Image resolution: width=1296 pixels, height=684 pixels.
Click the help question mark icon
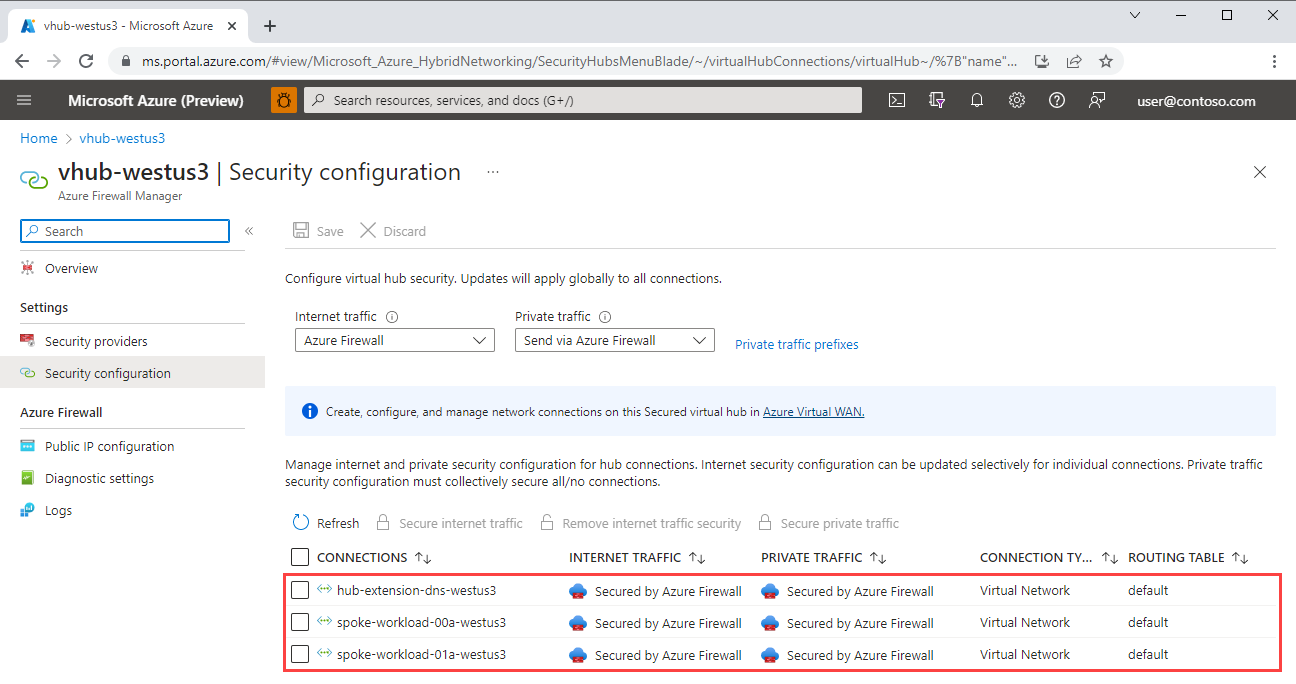pos(1057,100)
